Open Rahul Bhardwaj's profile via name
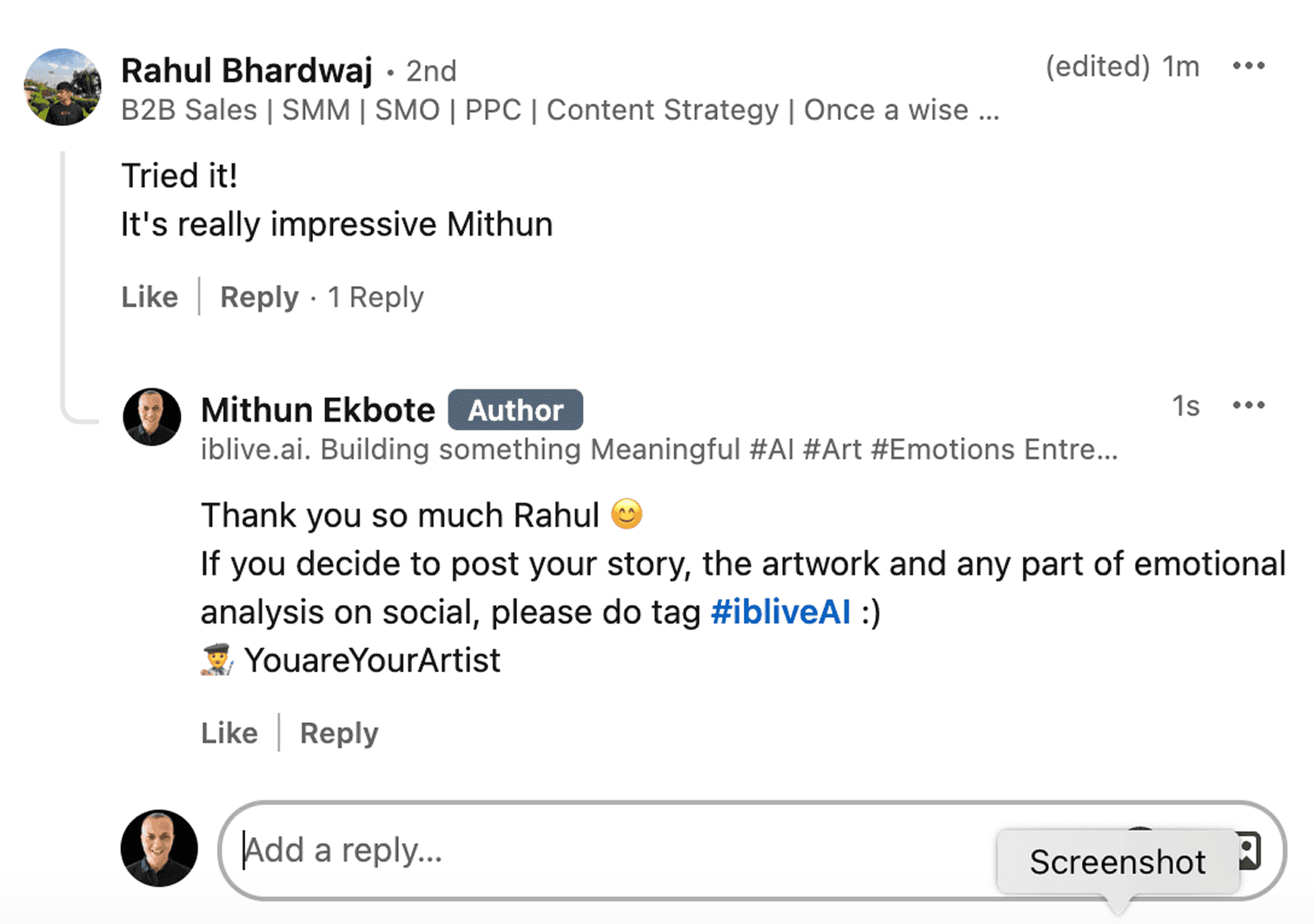Viewport: 1314px width, 924px height. 247,70
